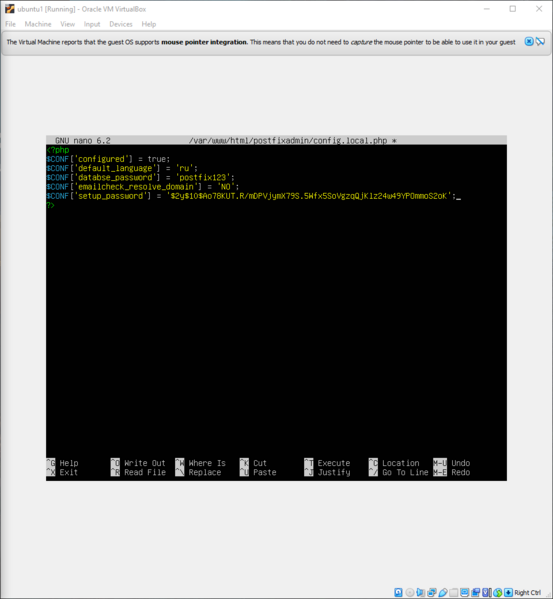This screenshot has width=553, height=599.
Task: Click the display settings status icon
Action: coord(464,593)
